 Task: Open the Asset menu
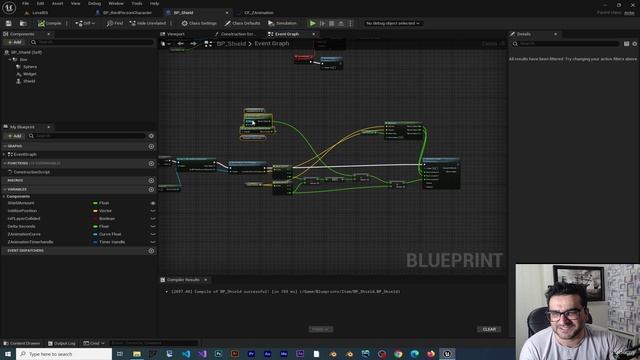pos(57,3)
